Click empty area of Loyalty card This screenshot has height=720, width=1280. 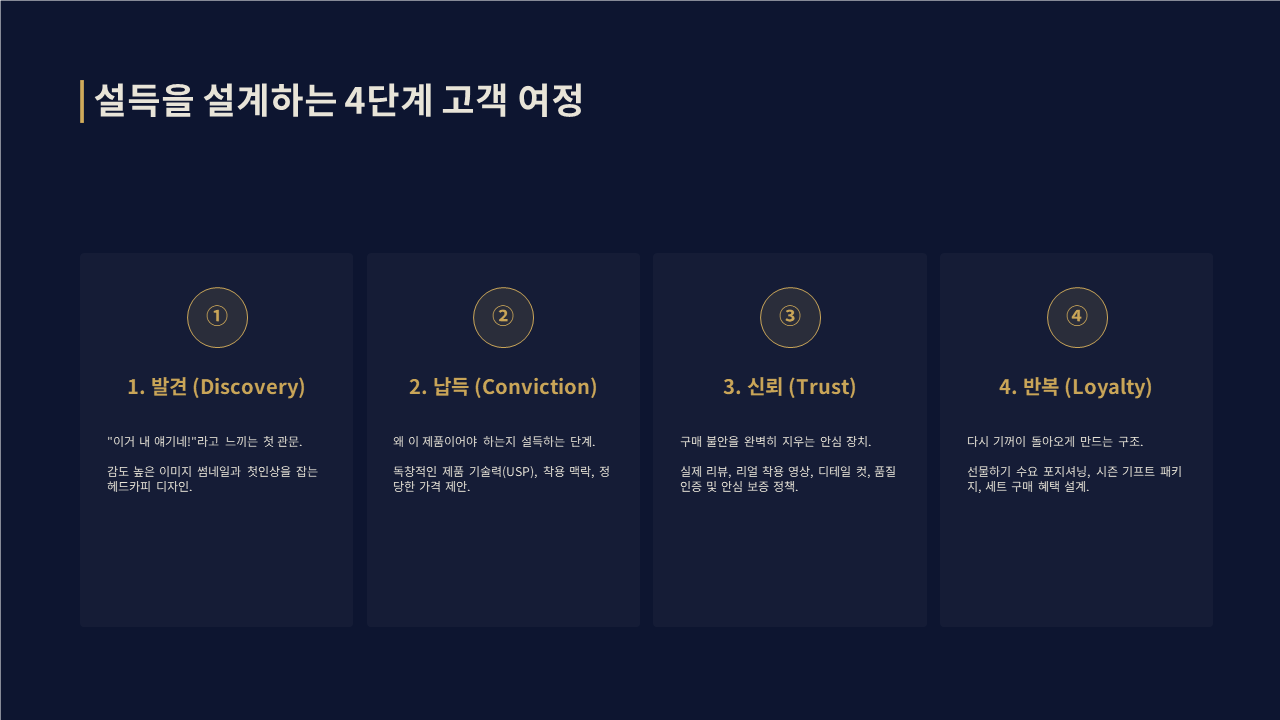tap(1076, 565)
